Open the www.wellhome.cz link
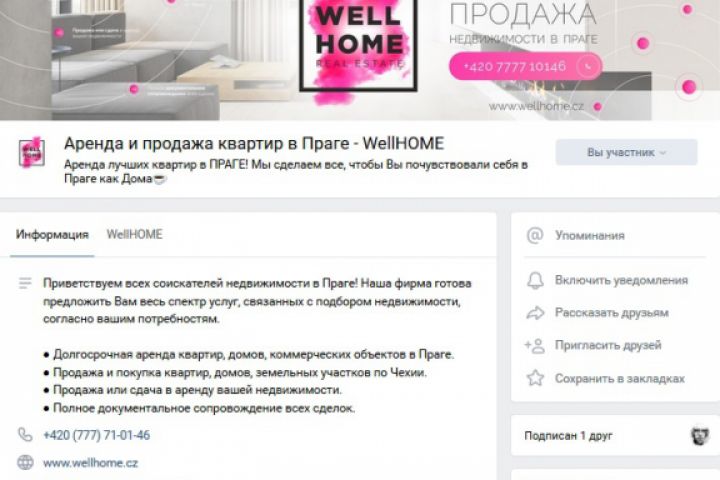The height and width of the screenshot is (480, 720). point(90,463)
